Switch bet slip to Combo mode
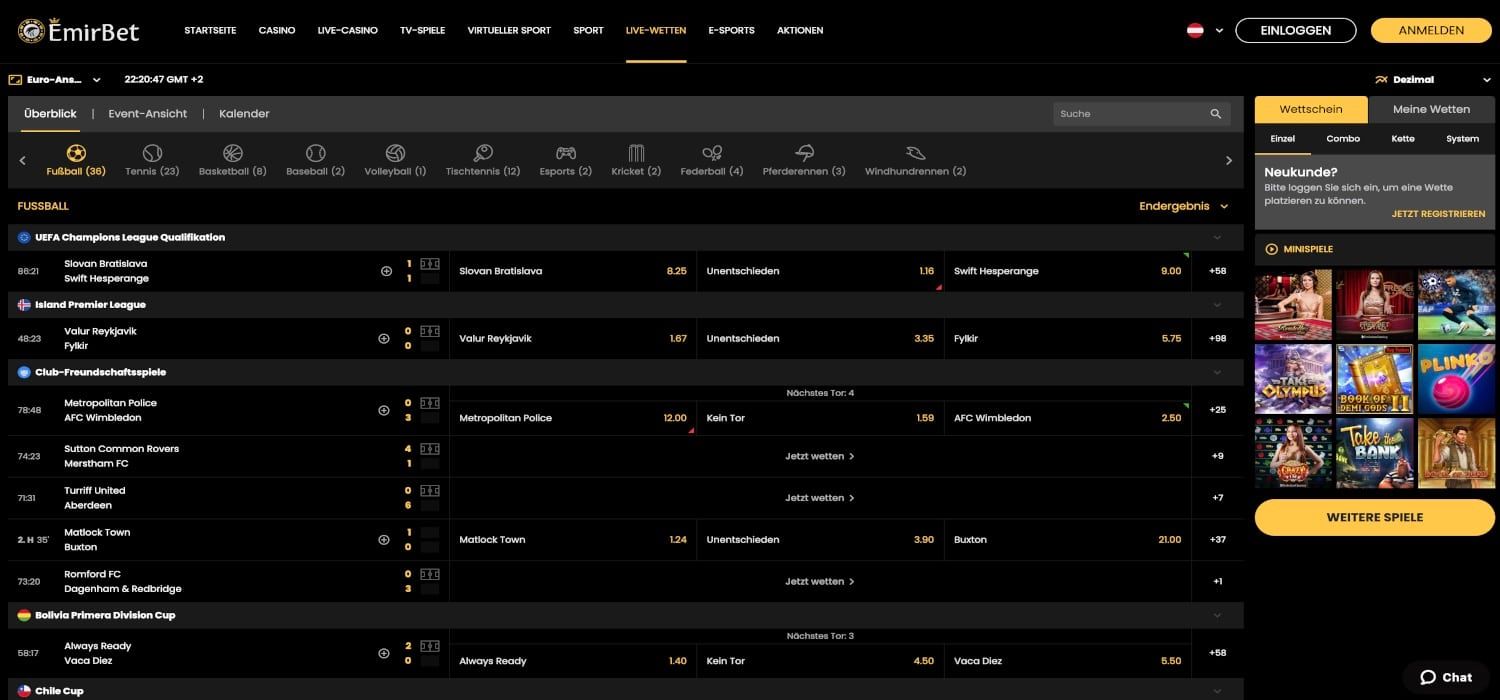This screenshot has width=1500, height=700. (x=1343, y=139)
